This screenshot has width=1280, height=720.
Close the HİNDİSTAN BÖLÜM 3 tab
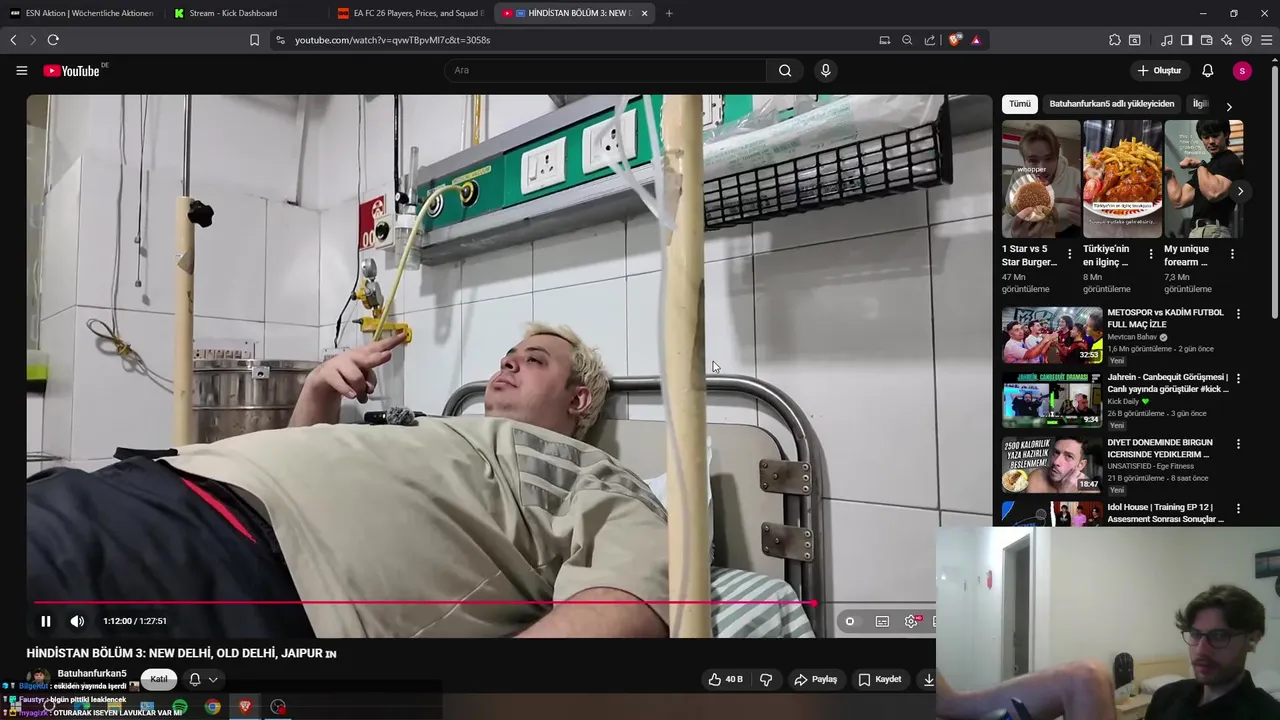pos(644,13)
